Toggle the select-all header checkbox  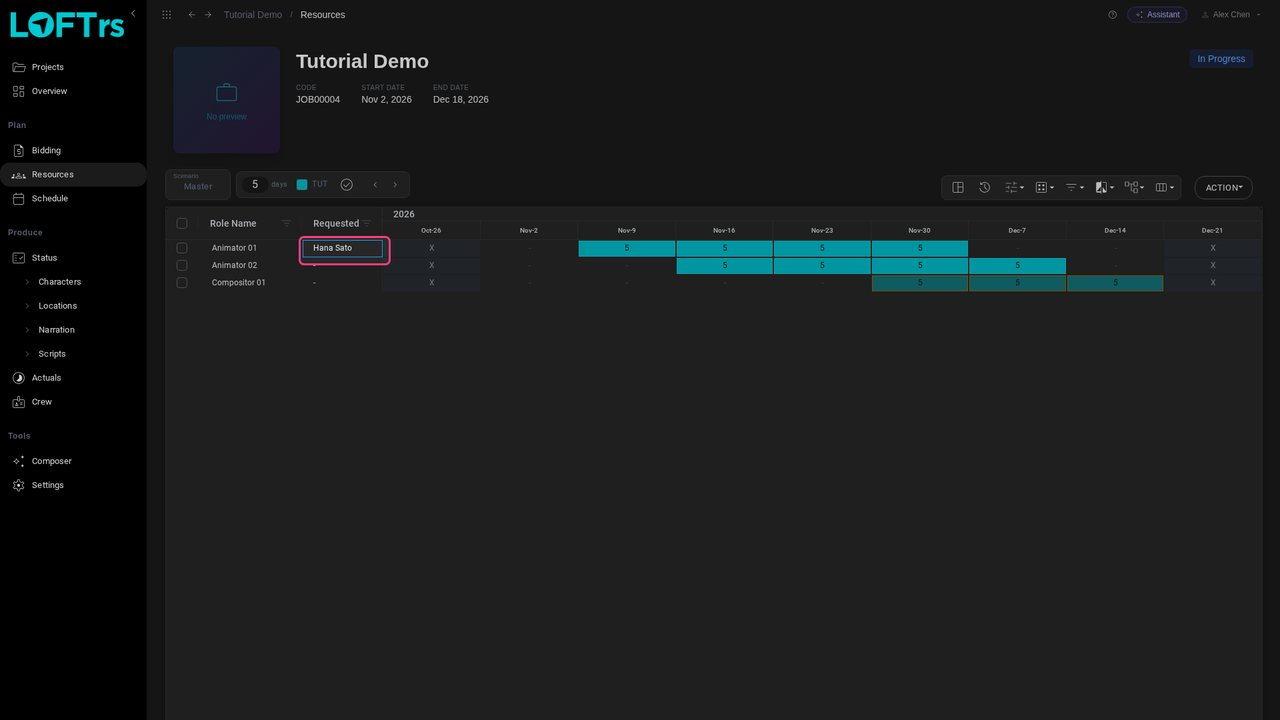(182, 223)
